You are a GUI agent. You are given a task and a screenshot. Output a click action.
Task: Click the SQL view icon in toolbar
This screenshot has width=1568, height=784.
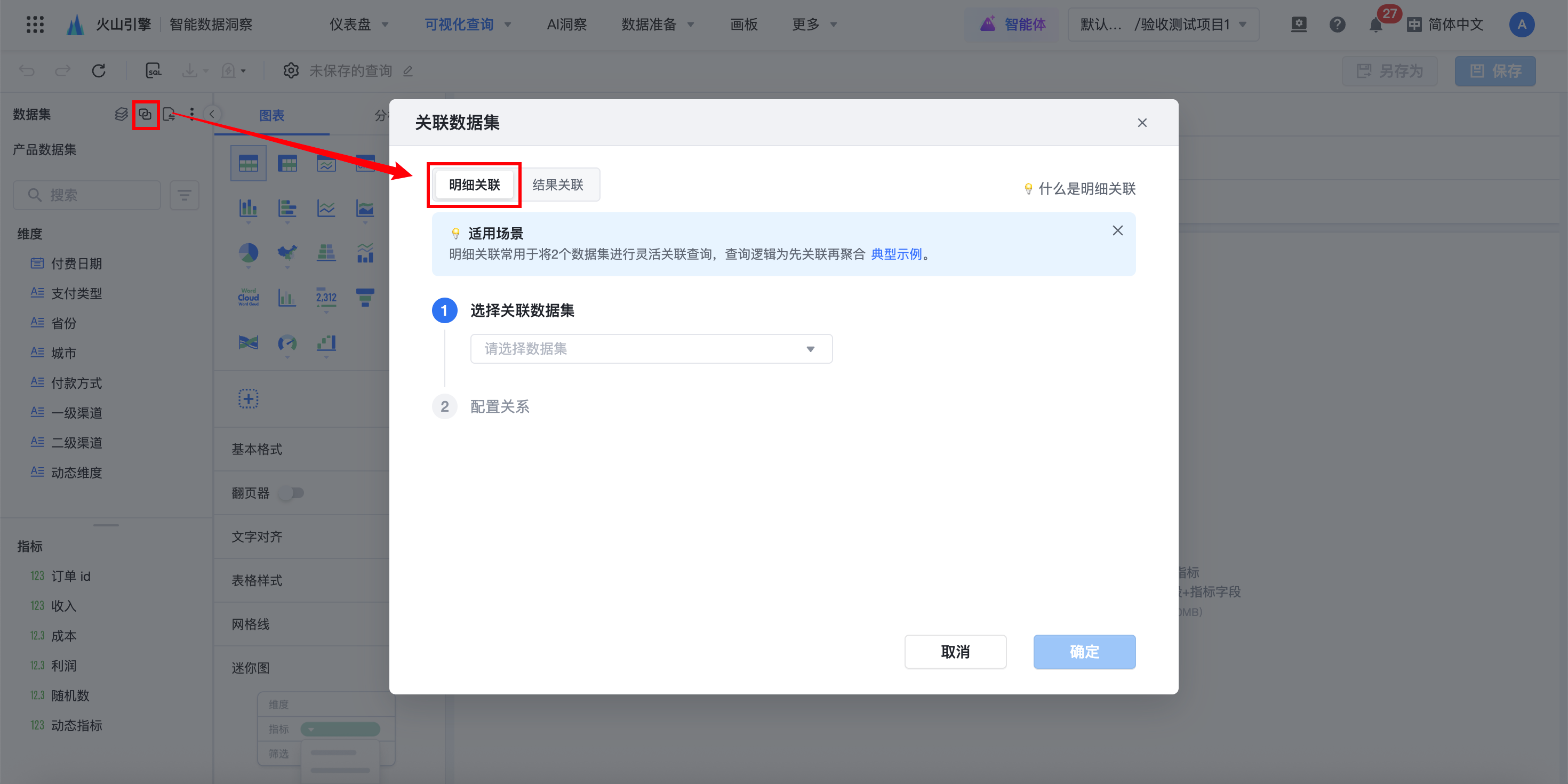154,70
